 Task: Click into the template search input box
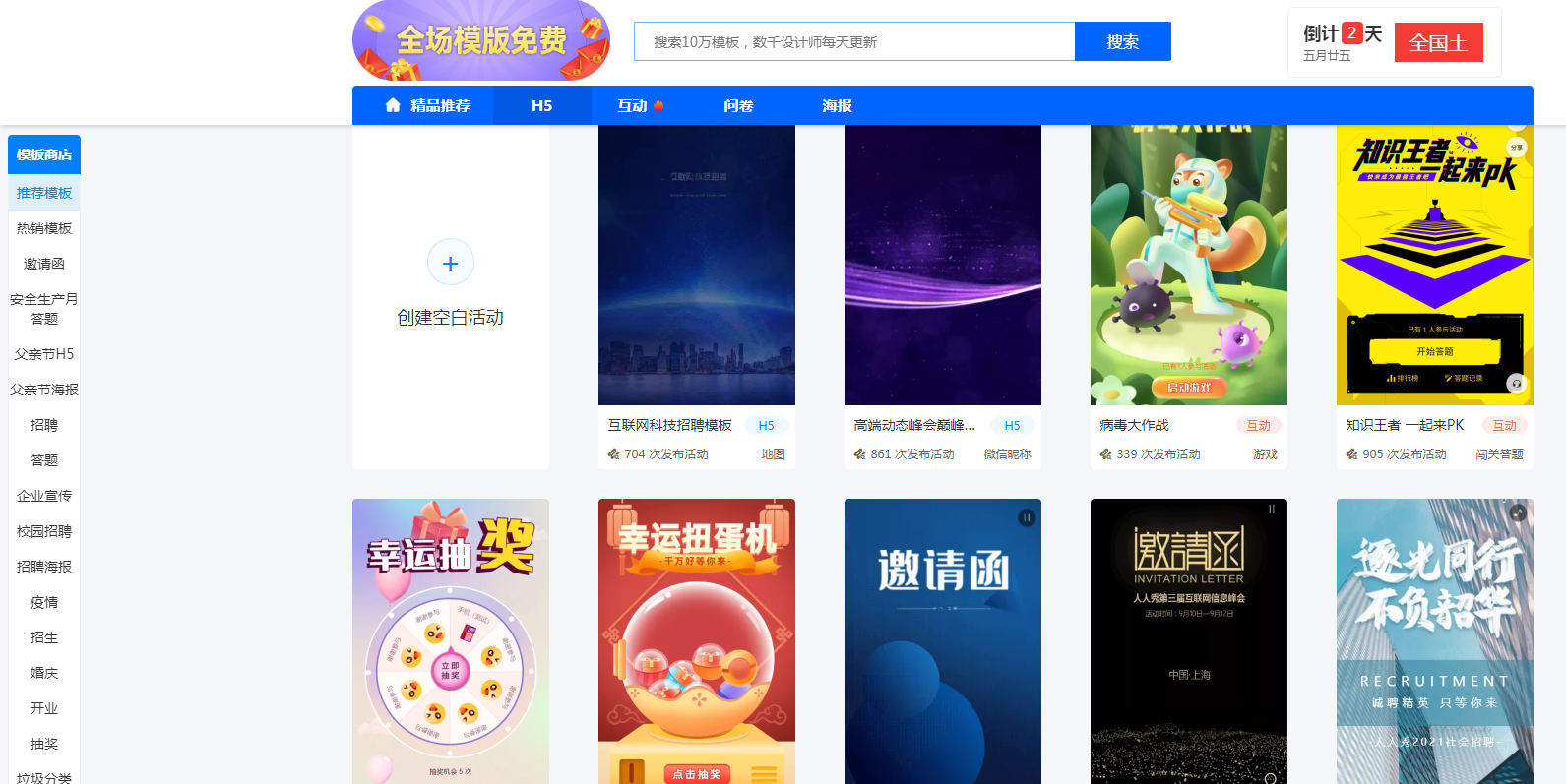tap(853, 42)
